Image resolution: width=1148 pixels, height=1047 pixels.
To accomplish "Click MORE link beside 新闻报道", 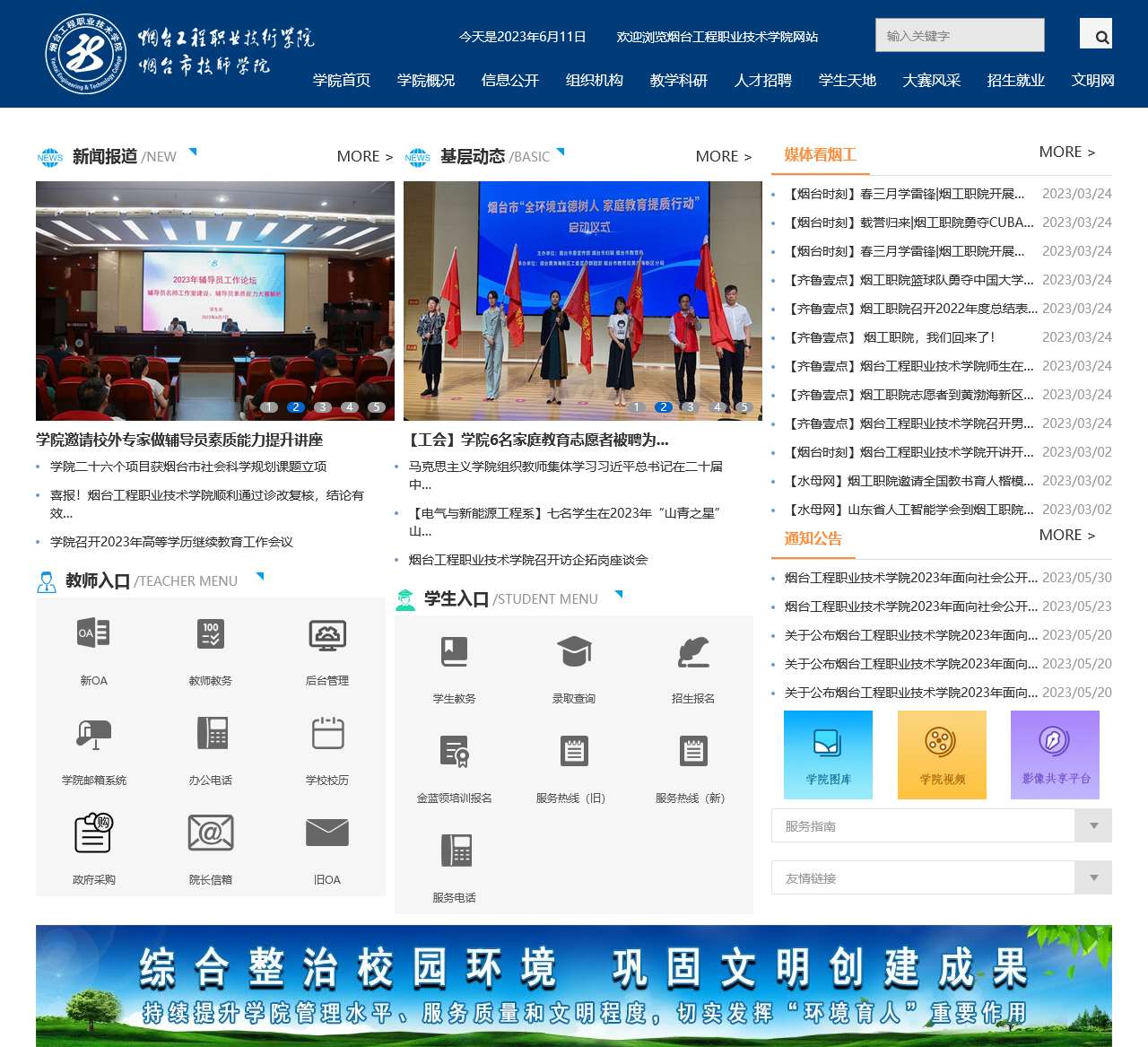I will coord(364,157).
